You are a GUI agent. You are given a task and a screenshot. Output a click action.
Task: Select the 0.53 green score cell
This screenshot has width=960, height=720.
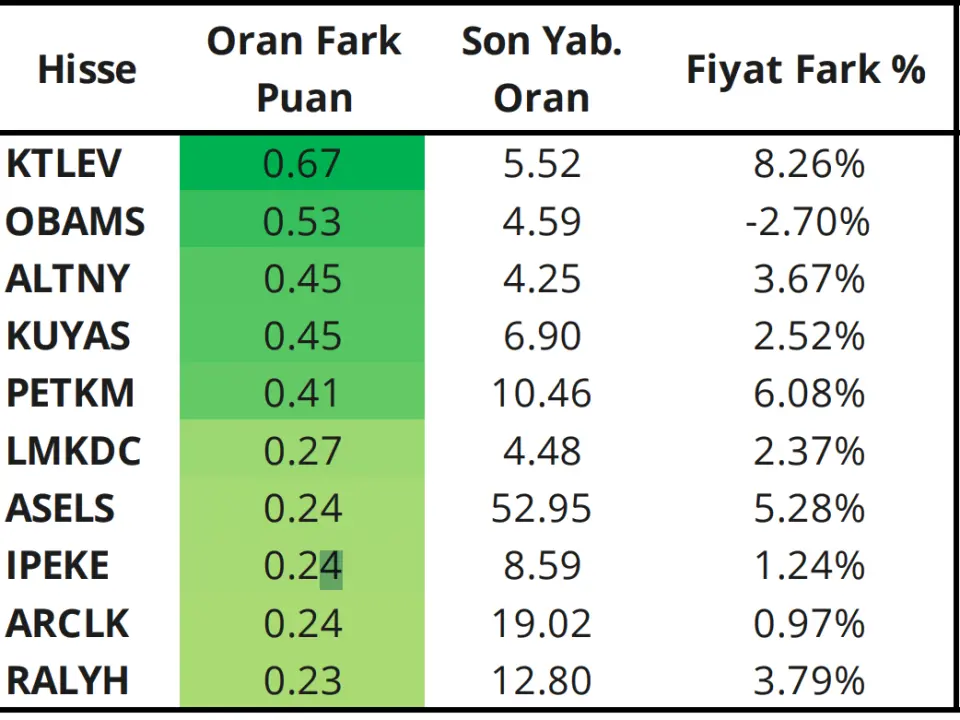(302, 219)
